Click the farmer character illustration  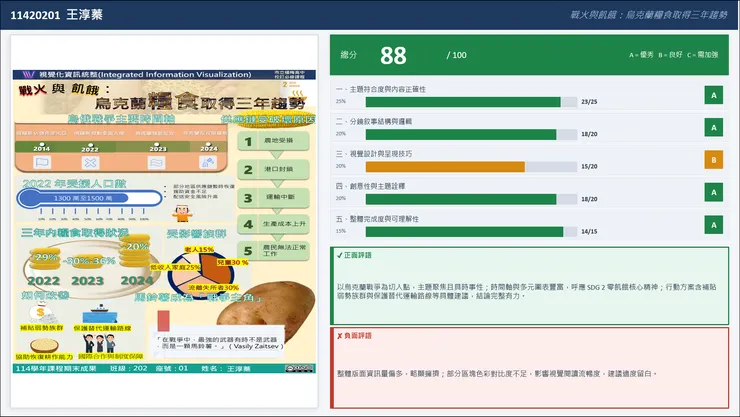[182, 213]
